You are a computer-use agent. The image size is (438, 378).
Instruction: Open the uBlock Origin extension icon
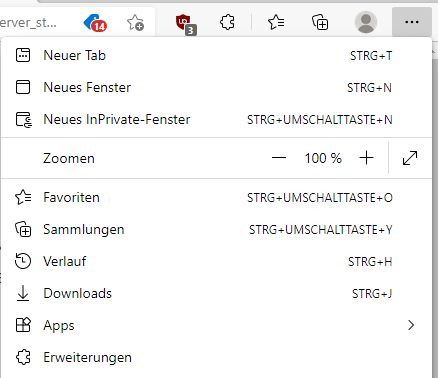pyautogui.click(x=186, y=24)
